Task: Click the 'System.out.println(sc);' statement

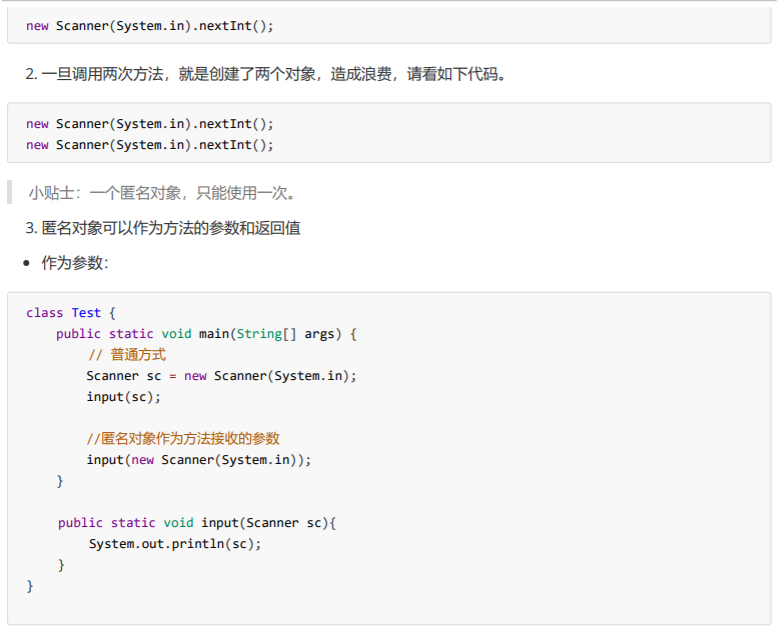Action: tap(175, 544)
